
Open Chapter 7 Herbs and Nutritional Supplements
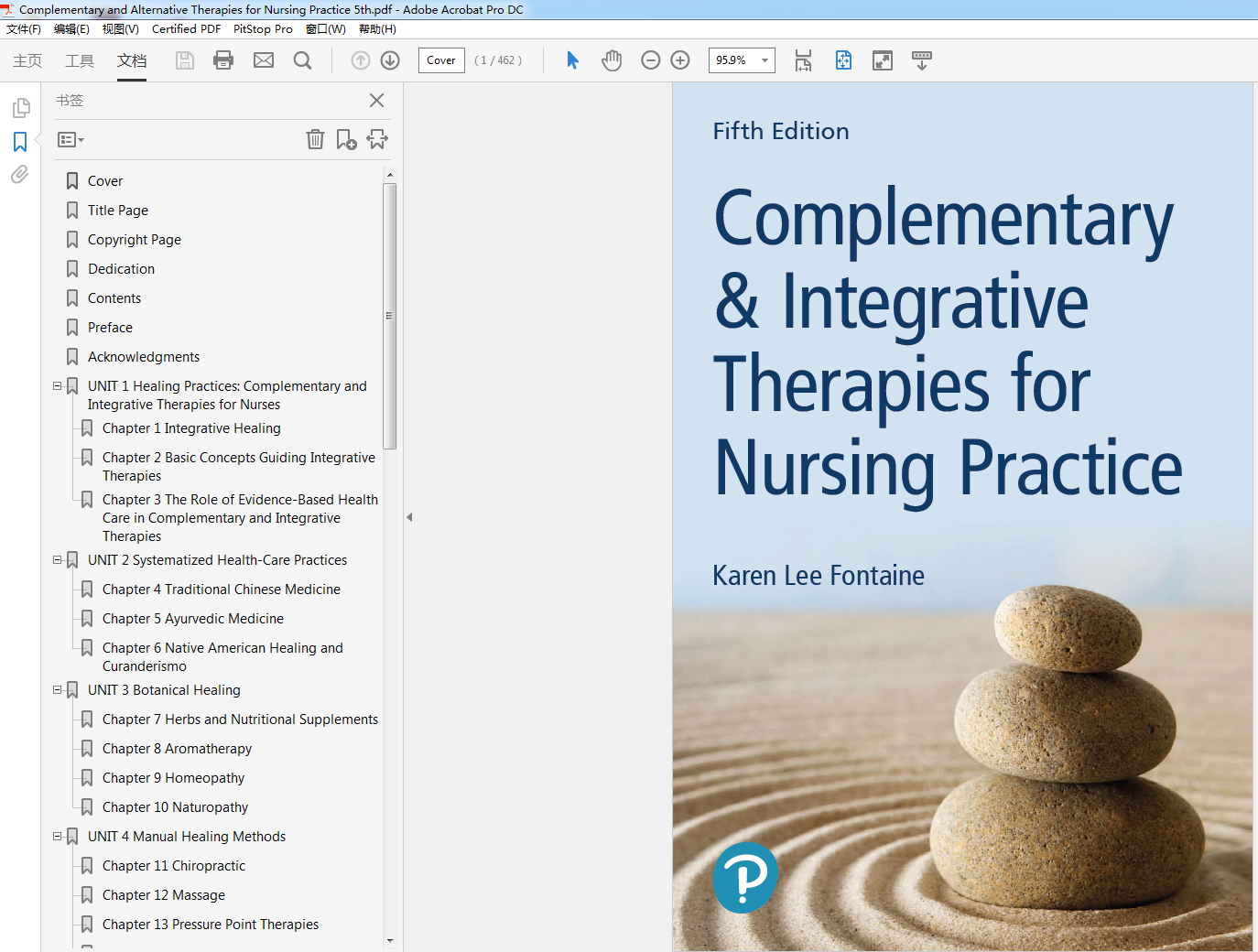tap(240, 719)
